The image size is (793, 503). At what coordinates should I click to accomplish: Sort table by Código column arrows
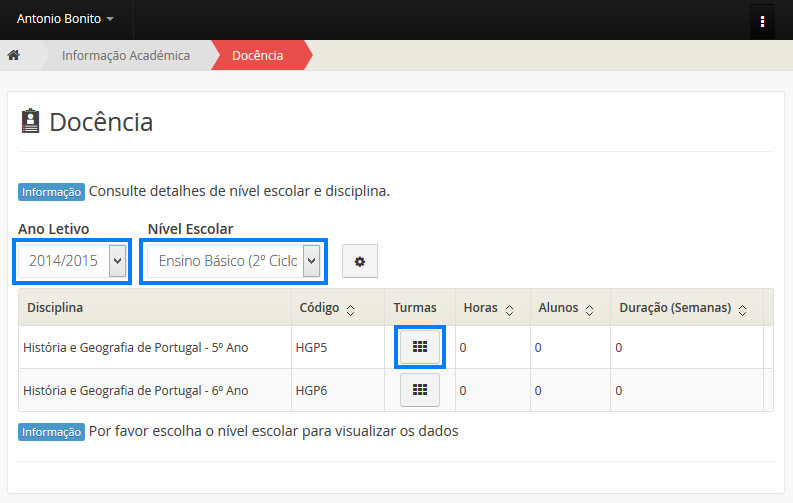[x=350, y=309]
